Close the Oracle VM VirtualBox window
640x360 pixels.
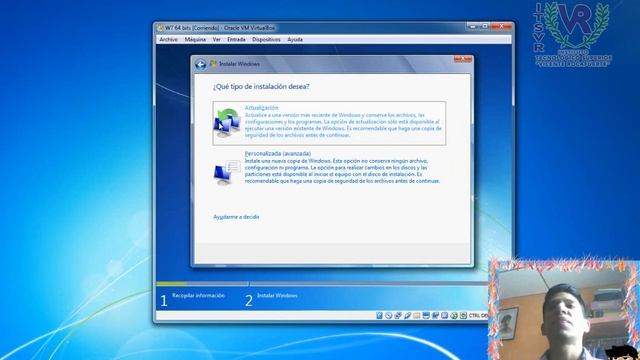502,27
